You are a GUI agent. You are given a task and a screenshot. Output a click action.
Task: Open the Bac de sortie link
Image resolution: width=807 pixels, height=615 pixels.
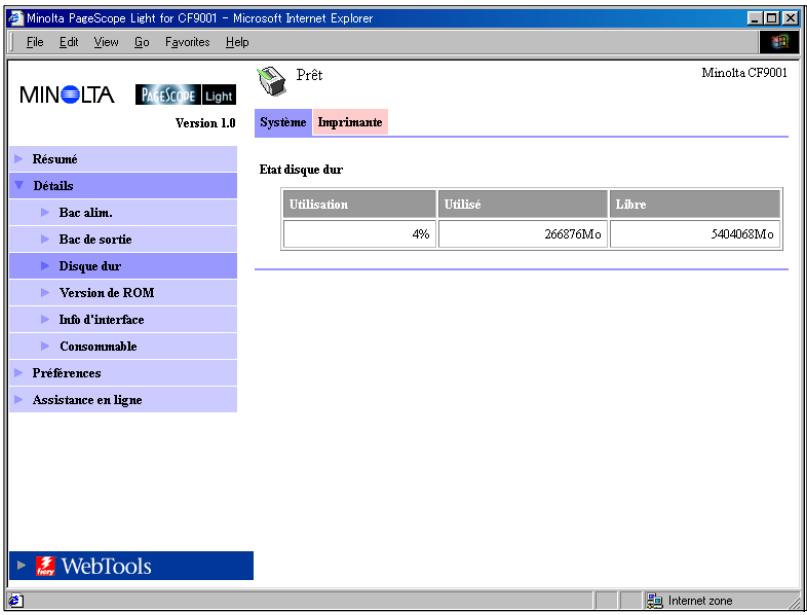pyautogui.click(x=95, y=239)
